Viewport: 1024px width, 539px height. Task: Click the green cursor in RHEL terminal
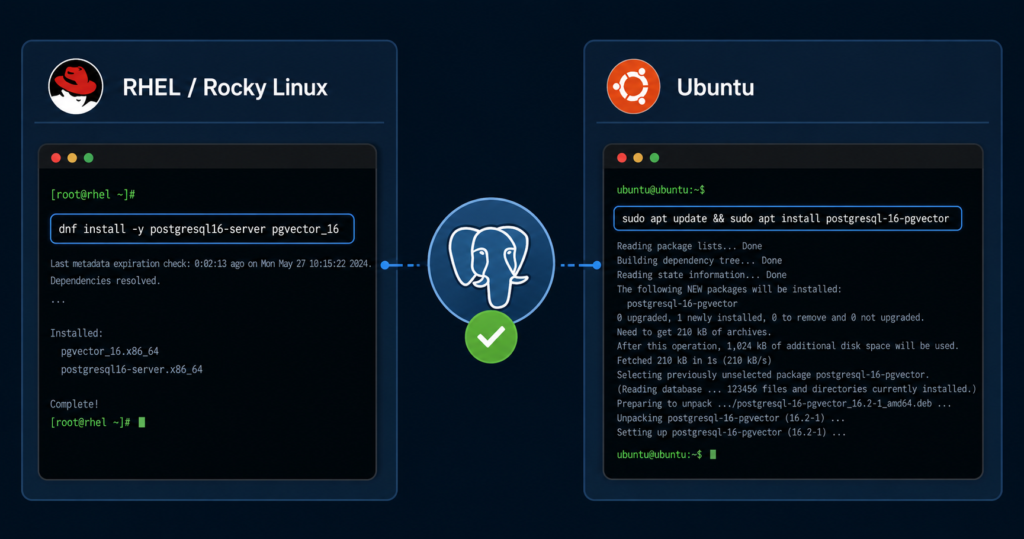[142, 423]
